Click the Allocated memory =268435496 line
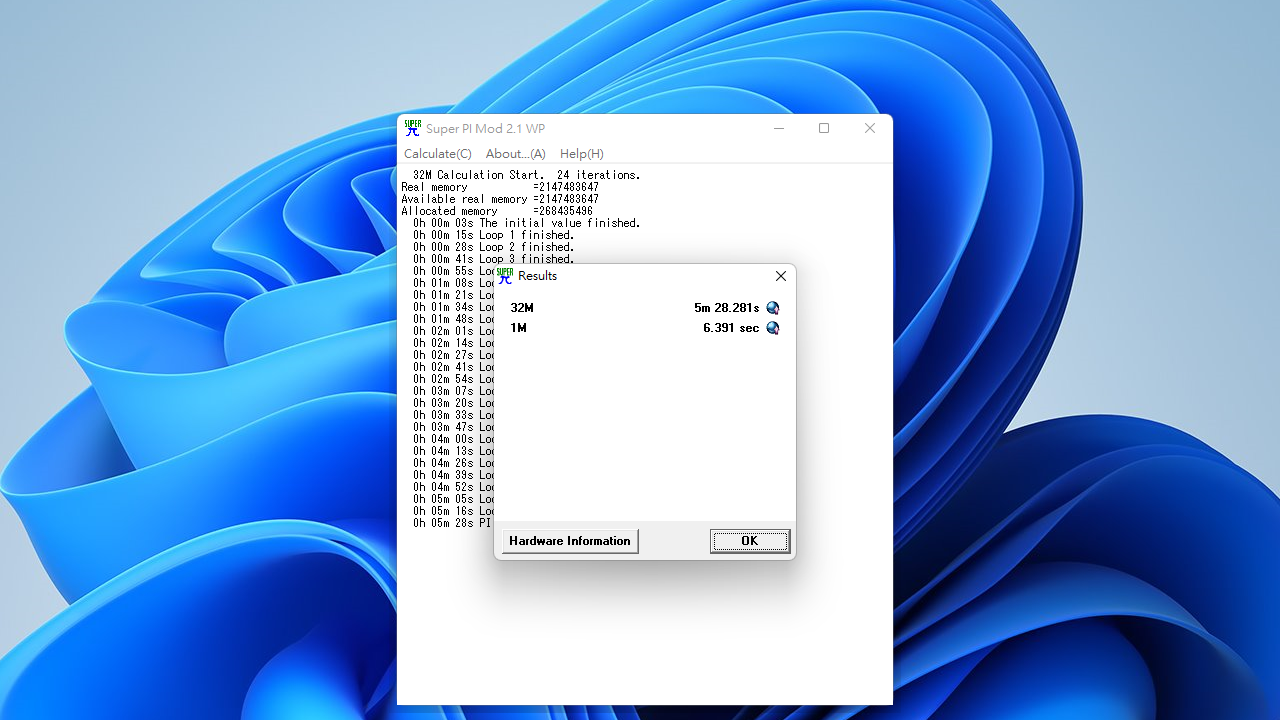The height and width of the screenshot is (720, 1280). pos(497,211)
